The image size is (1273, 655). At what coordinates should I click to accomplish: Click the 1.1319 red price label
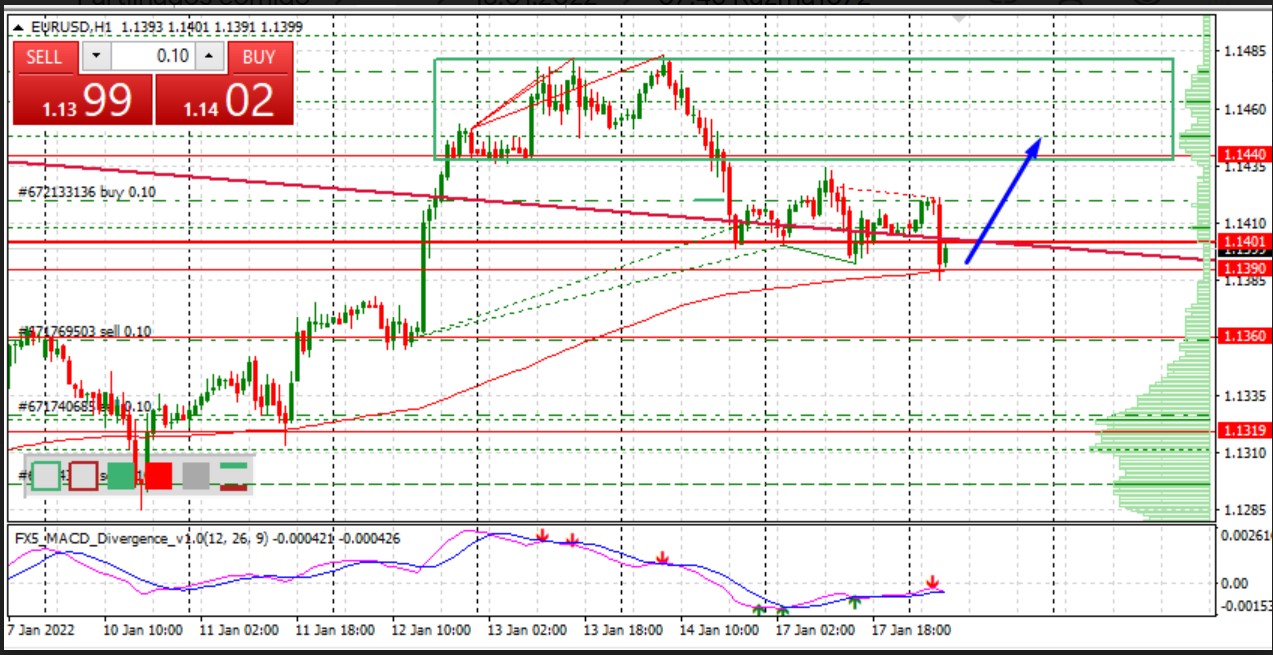(1242, 430)
